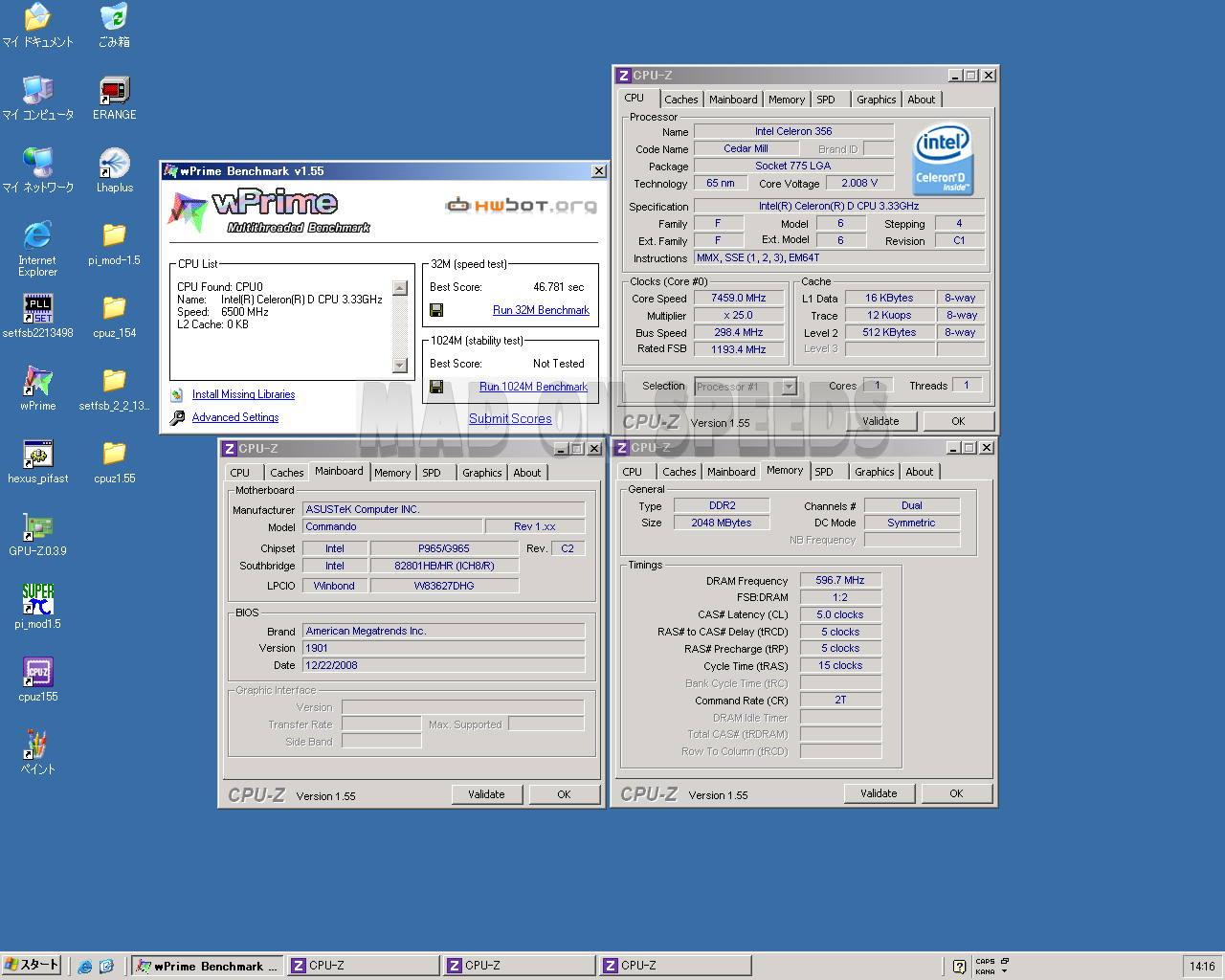
Task: Switch to About tab in top CPU-Z window
Action: pos(922,100)
